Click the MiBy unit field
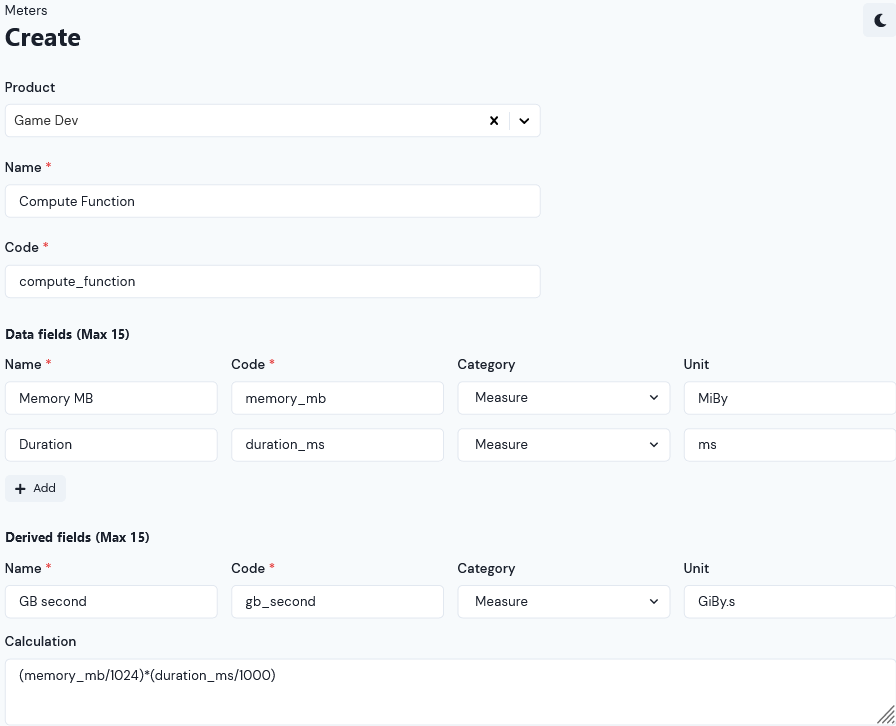The image size is (896, 726). [x=790, y=398]
